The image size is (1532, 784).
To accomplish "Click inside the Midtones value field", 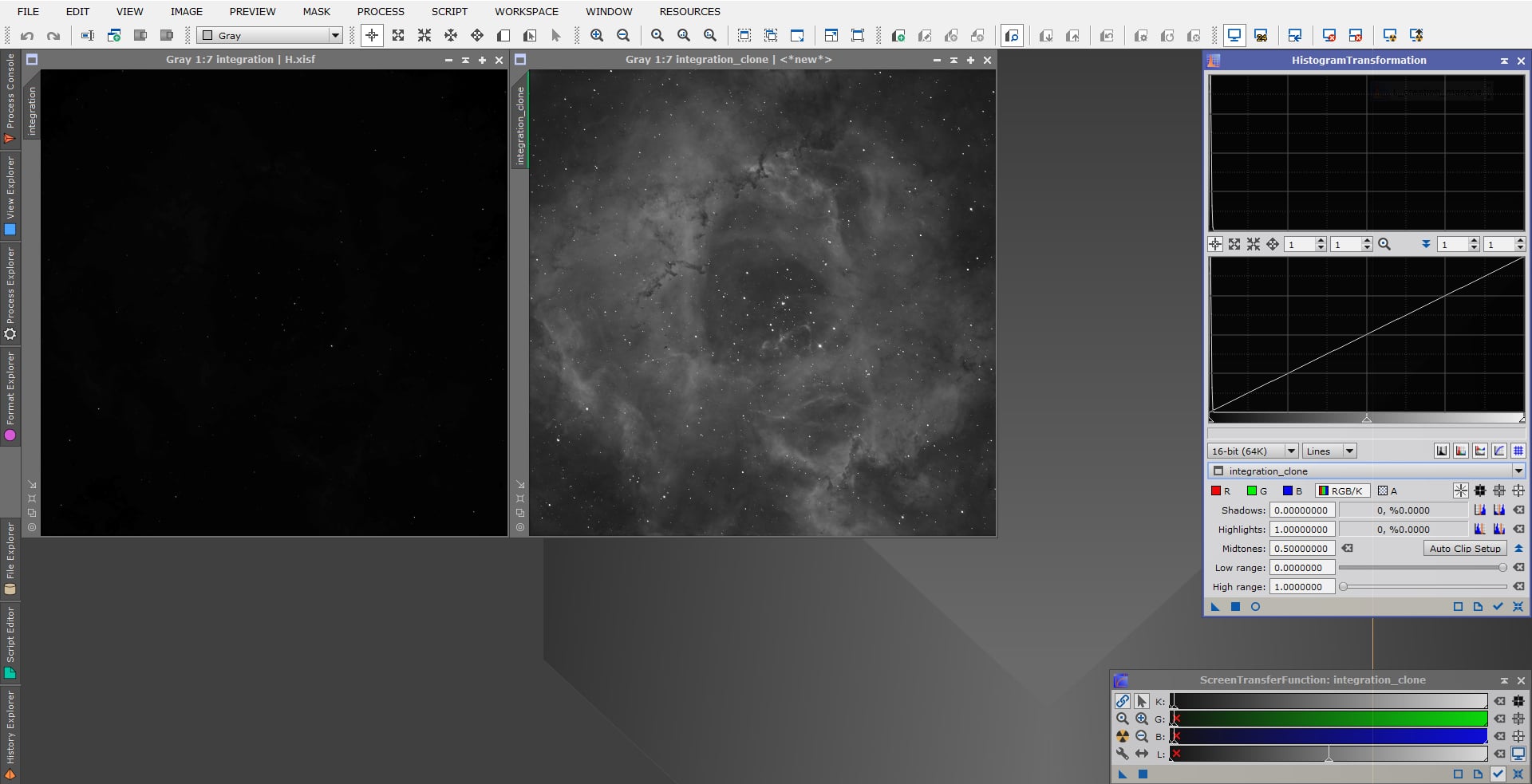I will point(1301,548).
